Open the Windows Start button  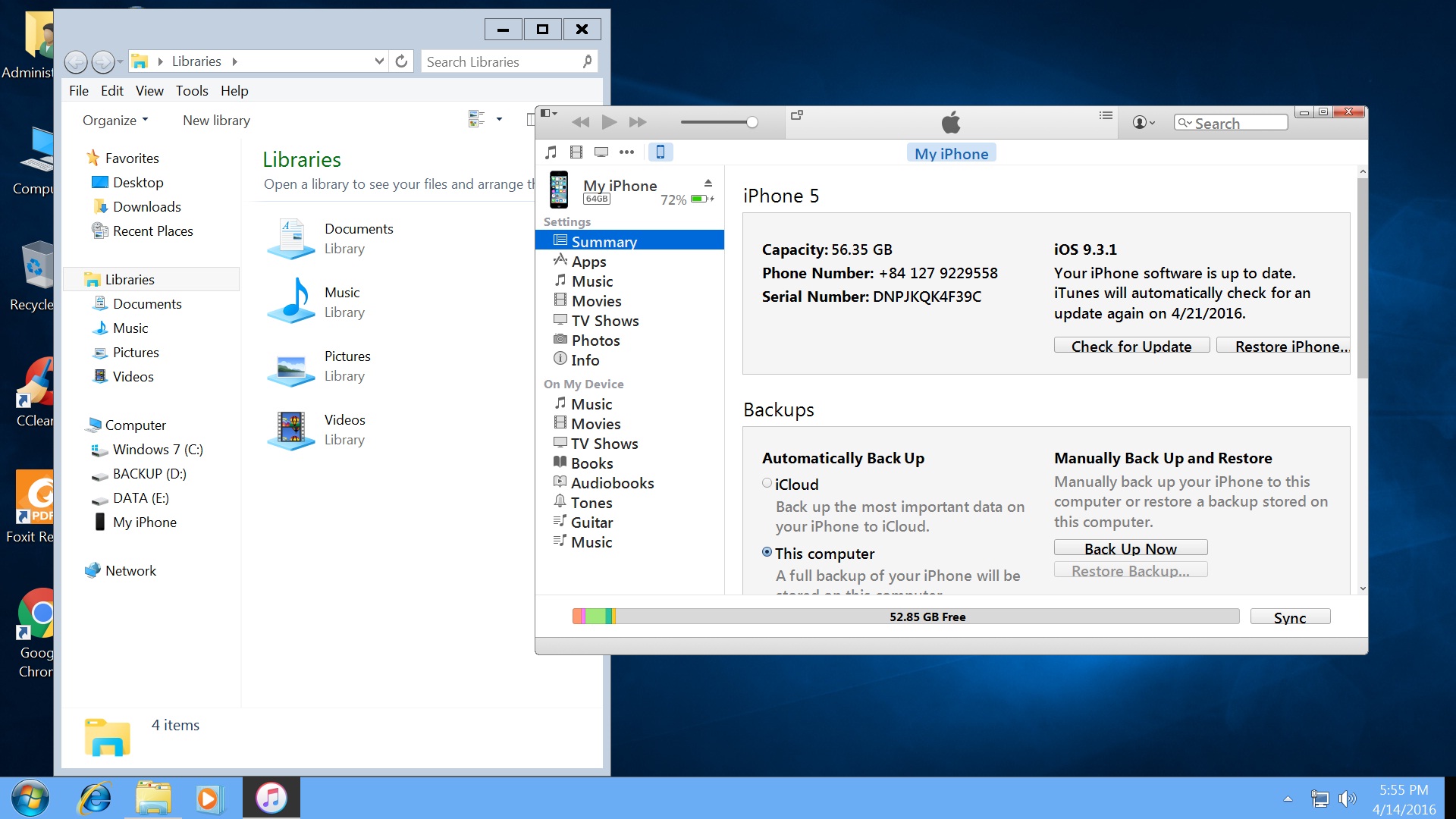pyautogui.click(x=30, y=798)
